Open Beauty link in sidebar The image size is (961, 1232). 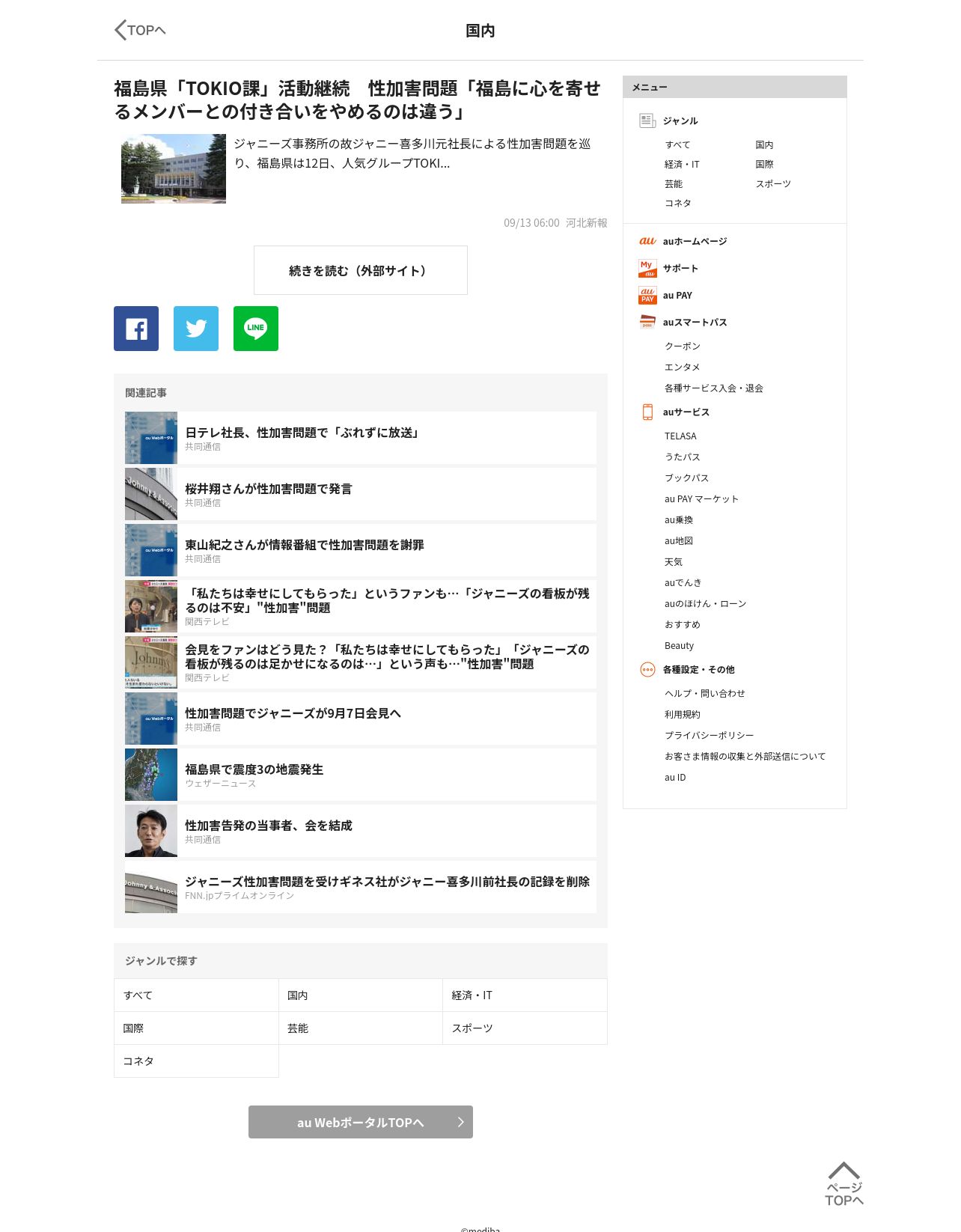(x=679, y=645)
